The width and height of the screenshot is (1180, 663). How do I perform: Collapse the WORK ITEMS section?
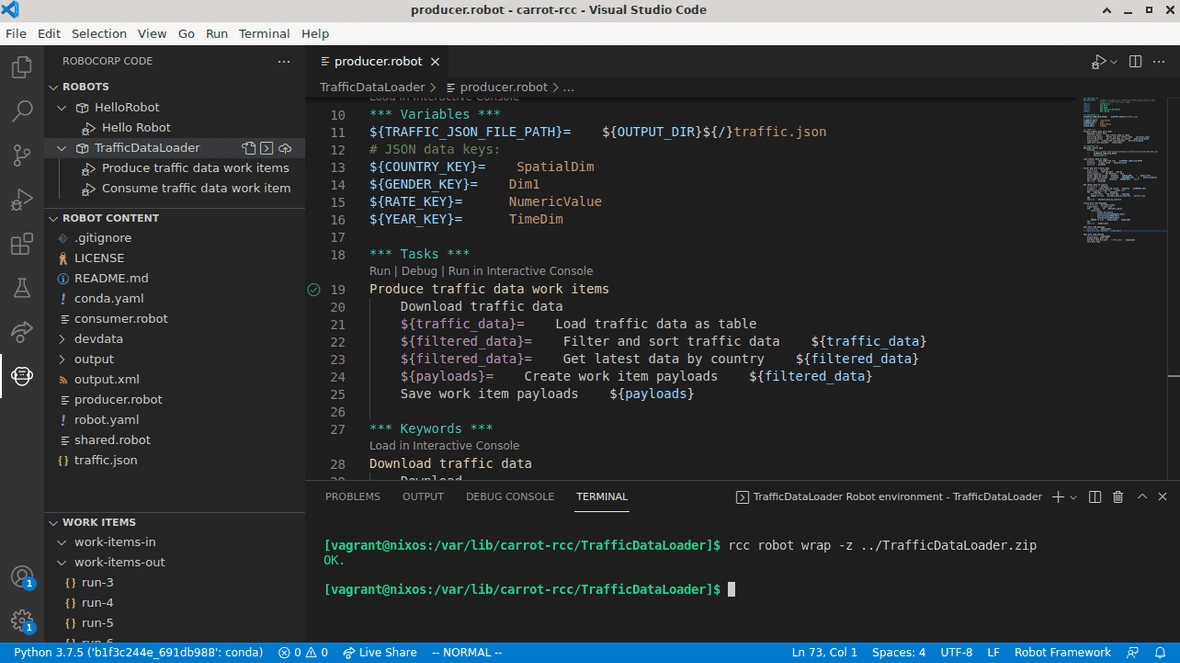(x=53, y=521)
